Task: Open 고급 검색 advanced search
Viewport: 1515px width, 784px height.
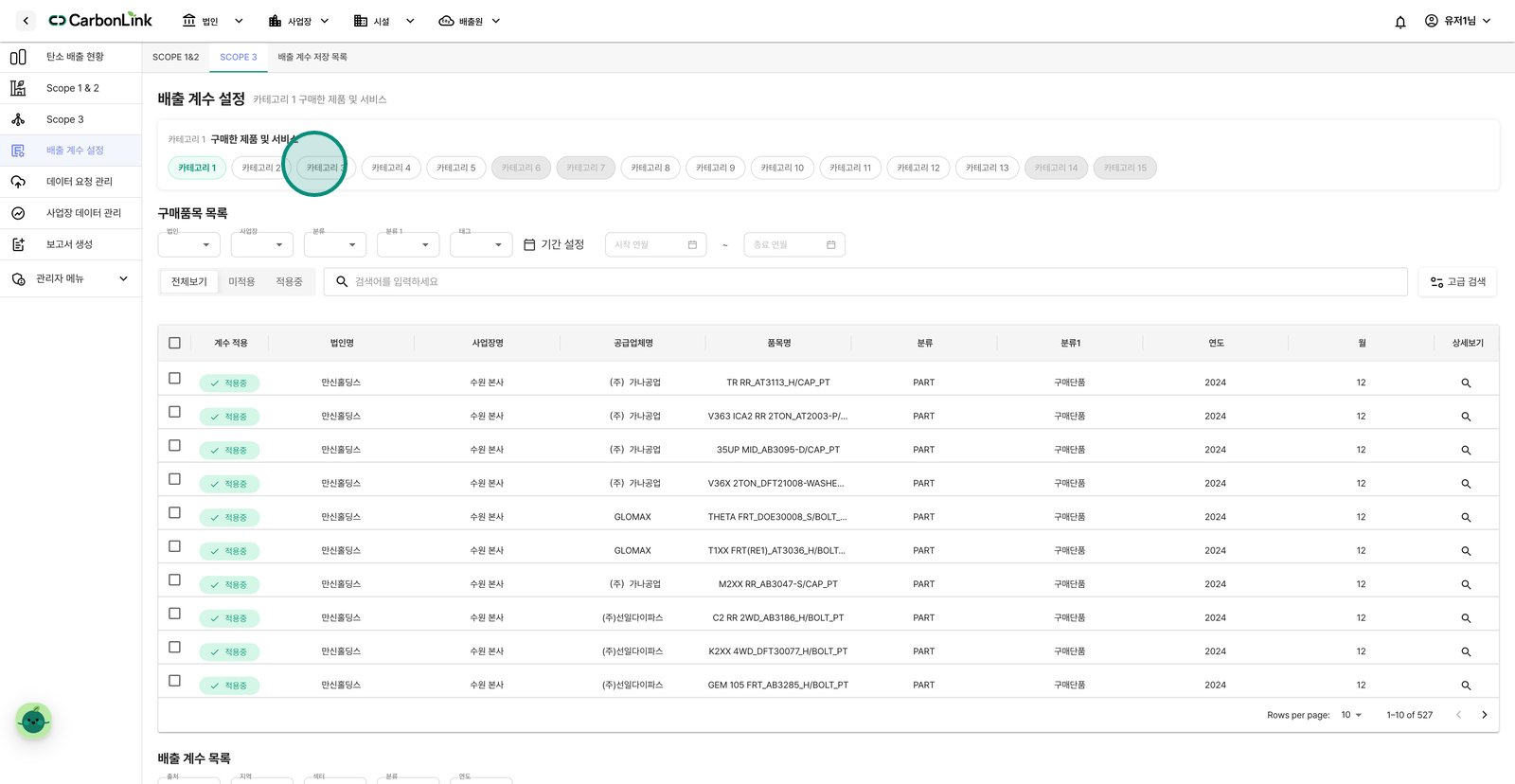Action: tap(1457, 282)
